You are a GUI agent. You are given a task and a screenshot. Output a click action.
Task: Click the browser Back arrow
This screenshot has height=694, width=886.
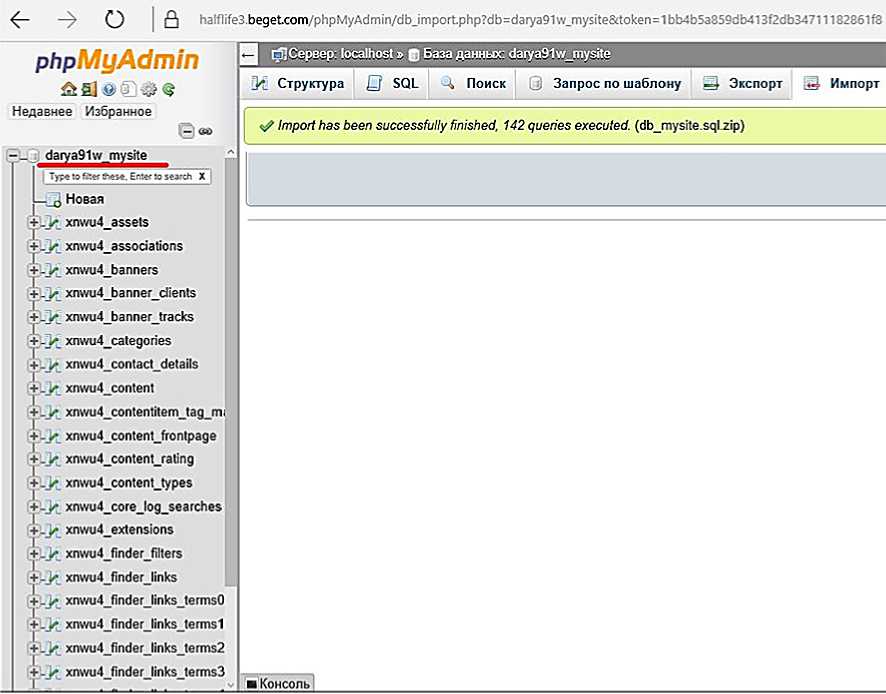[20, 20]
